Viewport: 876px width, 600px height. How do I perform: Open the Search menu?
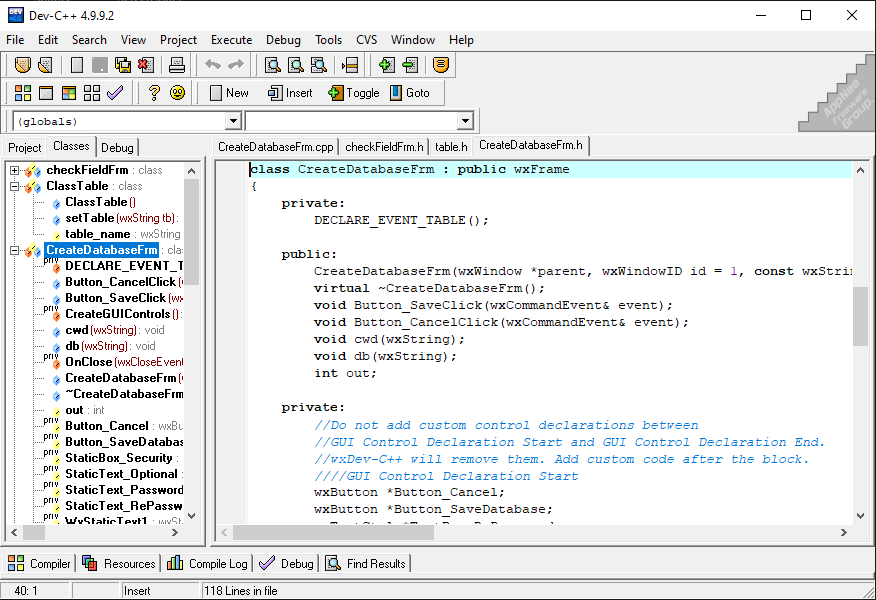tap(89, 40)
